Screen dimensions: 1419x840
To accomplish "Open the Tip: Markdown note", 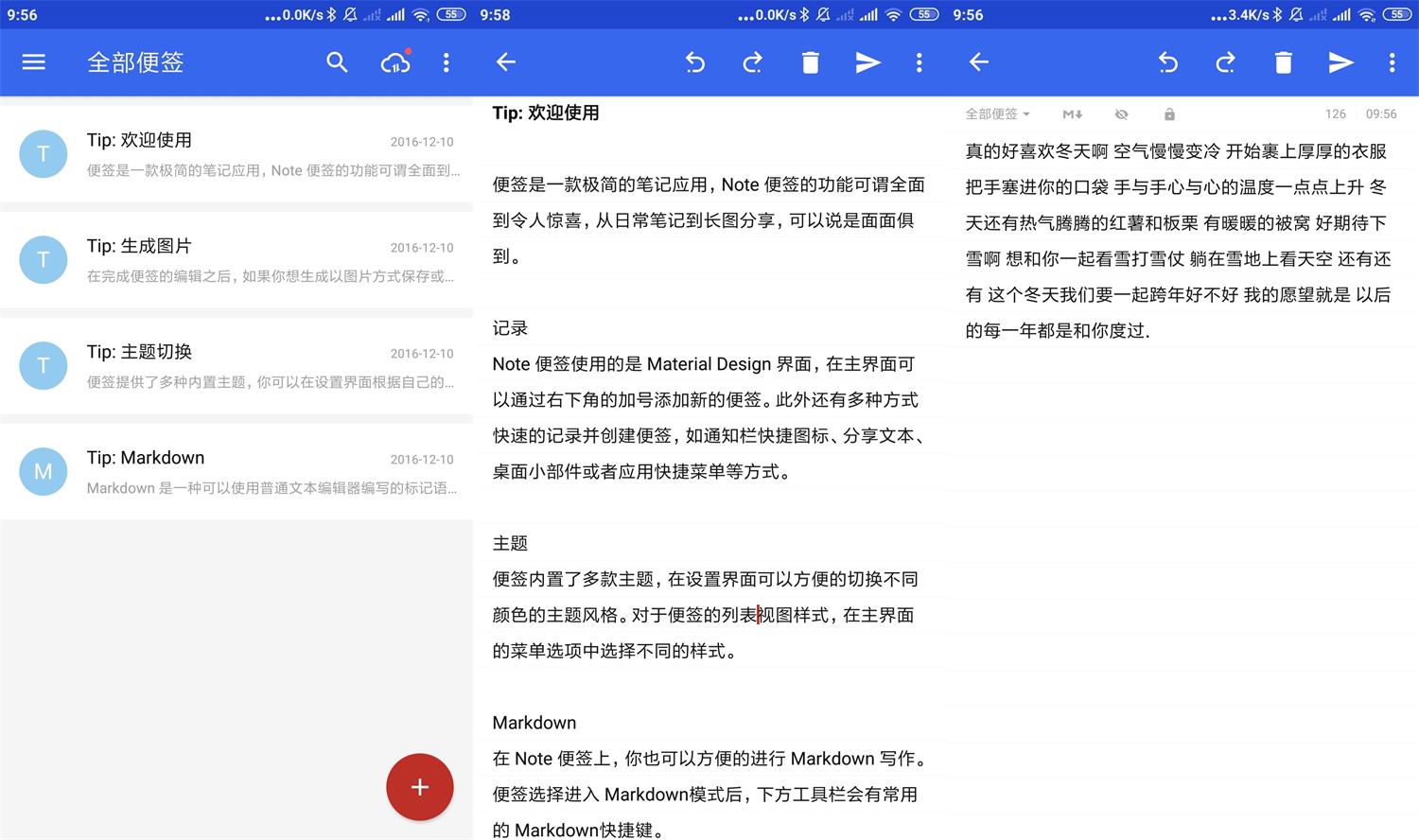I will click(x=236, y=471).
